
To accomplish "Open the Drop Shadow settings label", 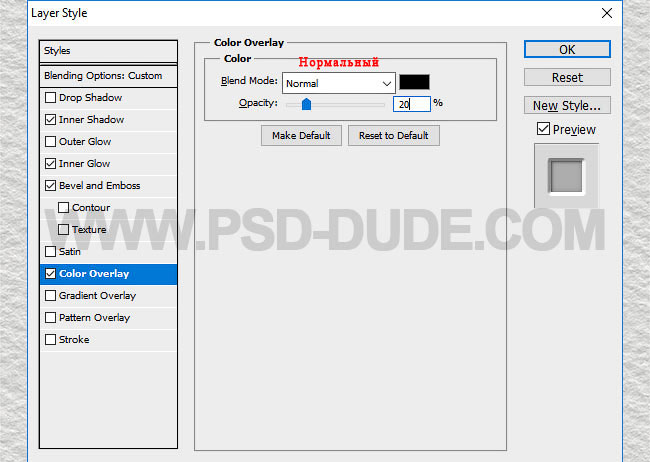I will pos(90,97).
